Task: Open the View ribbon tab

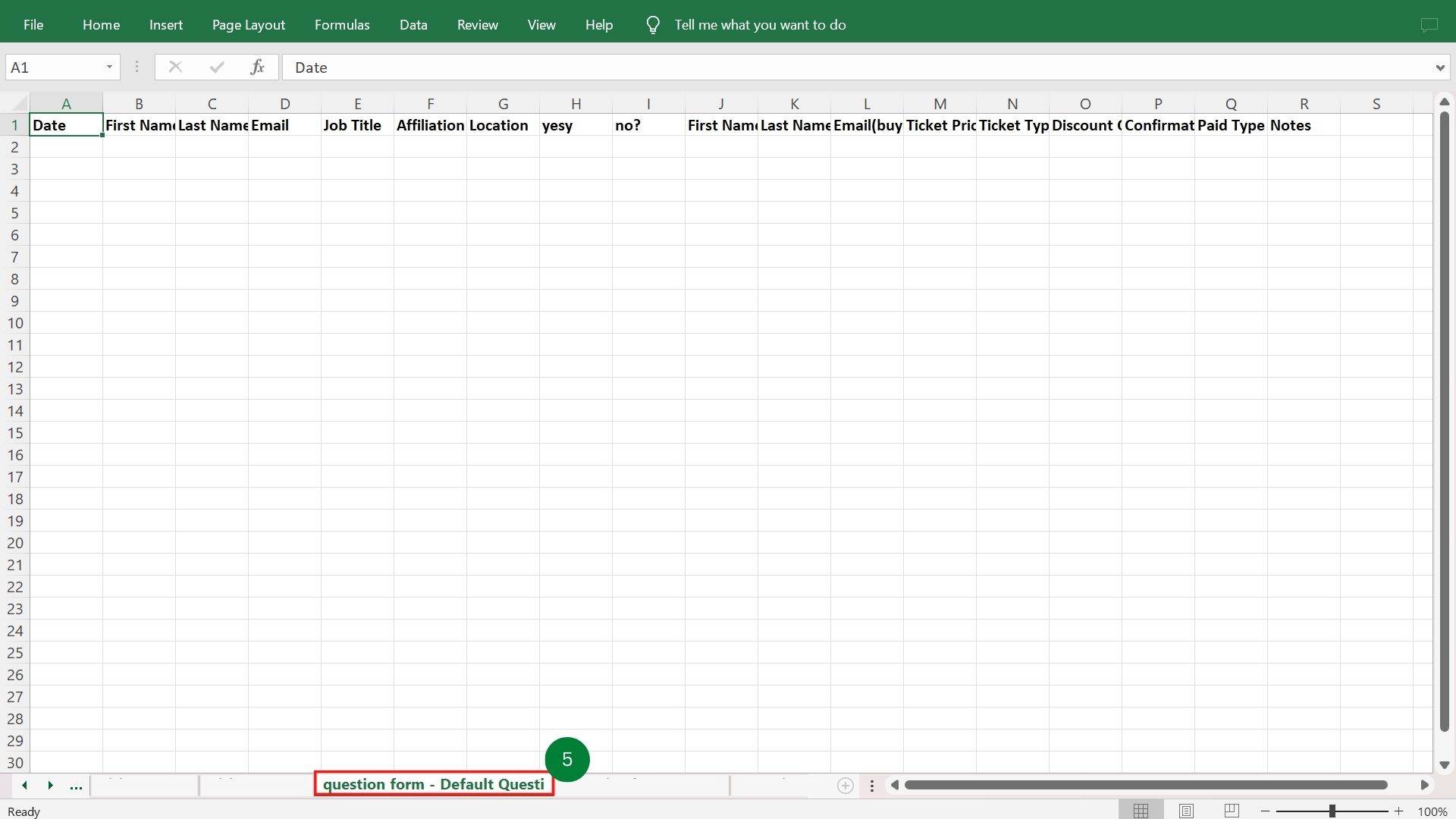Action: coord(541,25)
